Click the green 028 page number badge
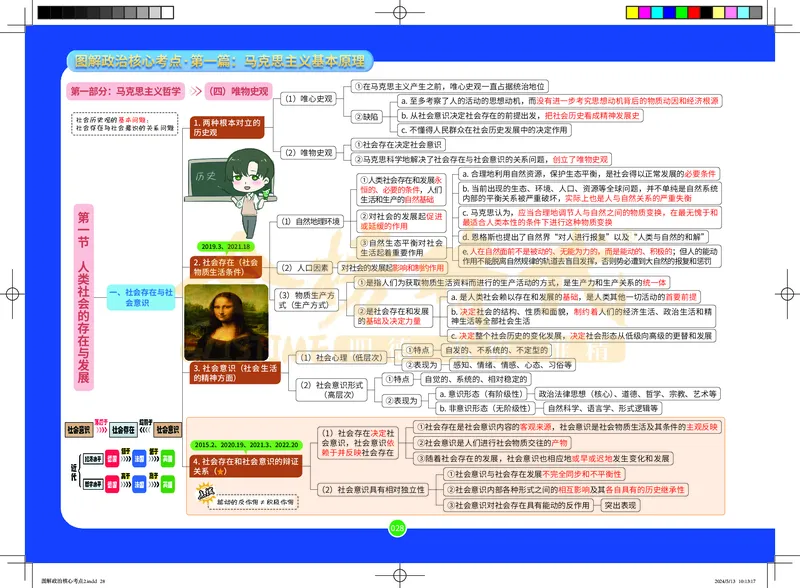This screenshot has height=588, width=800. pos(398,526)
